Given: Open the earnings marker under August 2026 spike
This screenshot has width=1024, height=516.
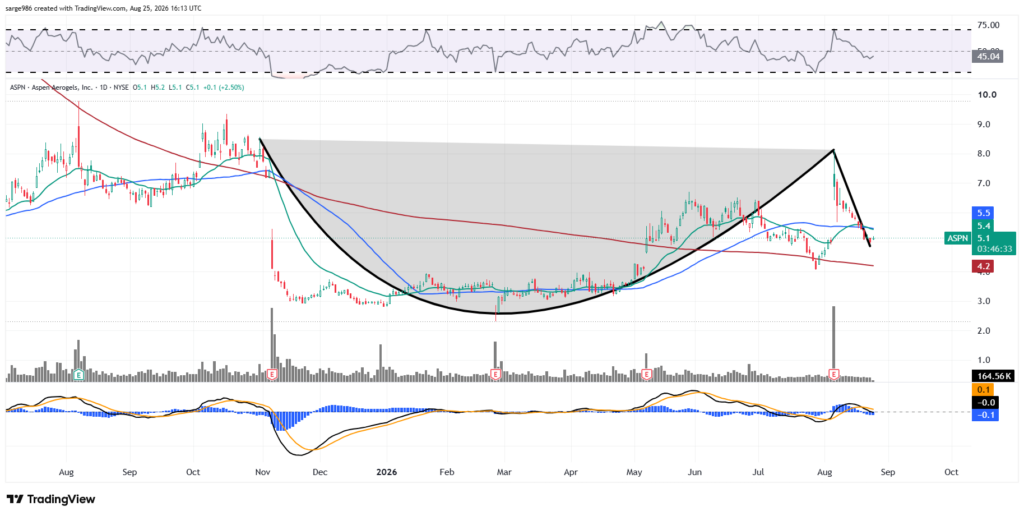Looking at the screenshot, I should tap(834, 374).
